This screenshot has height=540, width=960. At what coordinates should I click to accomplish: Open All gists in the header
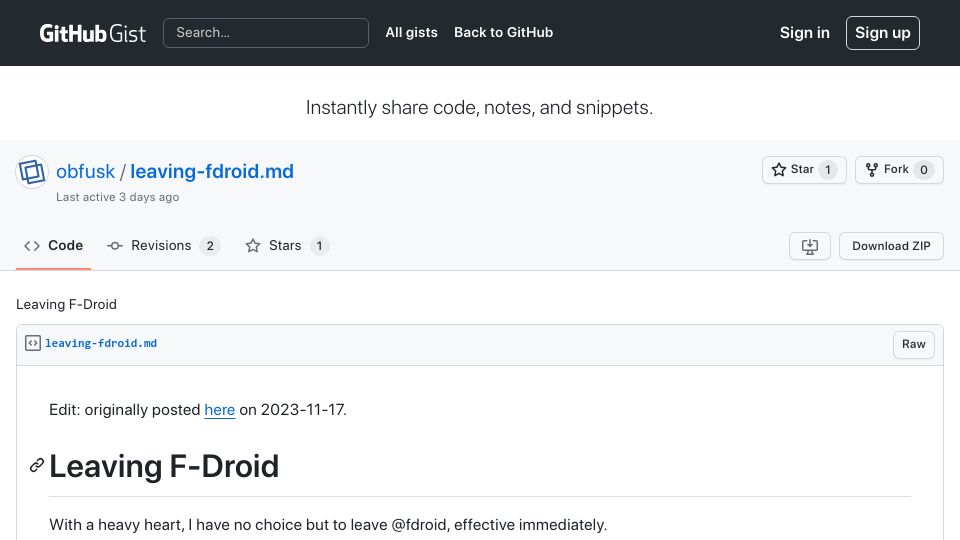411,32
